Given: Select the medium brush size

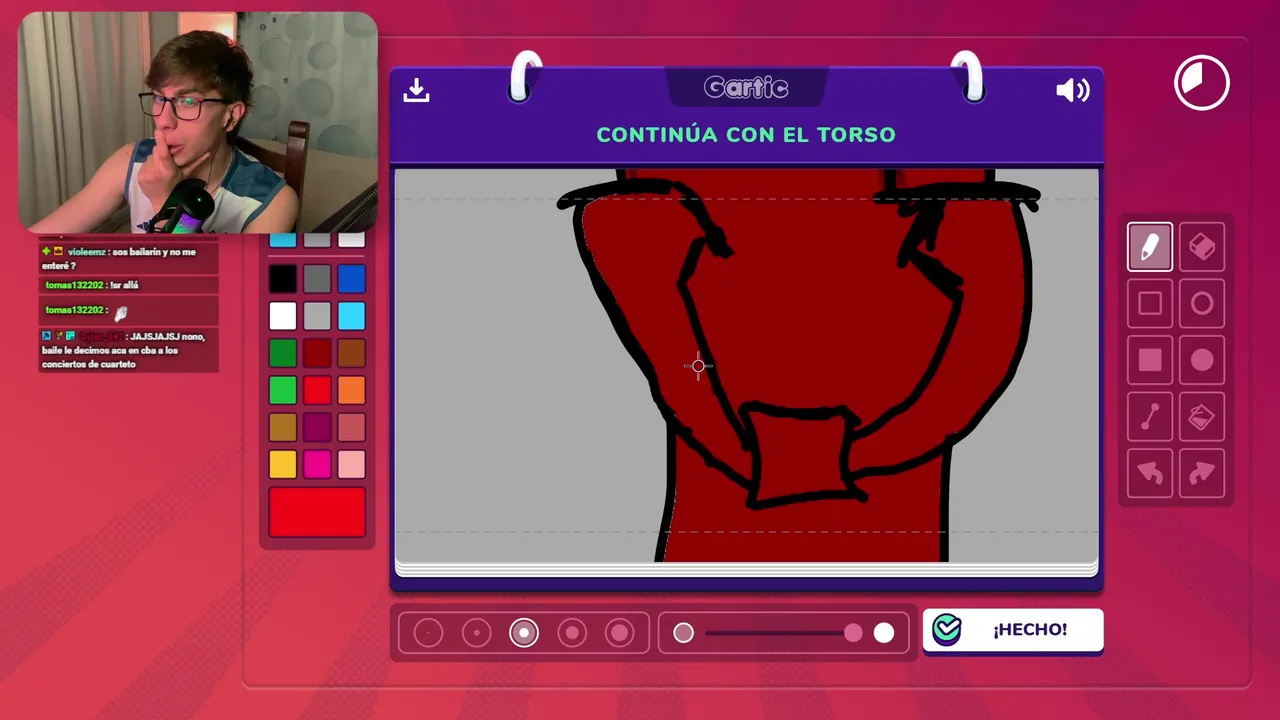Looking at the screenshot, I should point(524,632).
